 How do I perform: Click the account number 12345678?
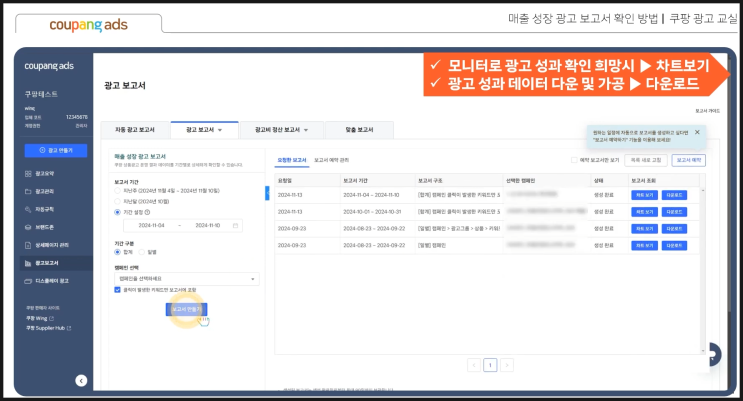coord(77,117)
